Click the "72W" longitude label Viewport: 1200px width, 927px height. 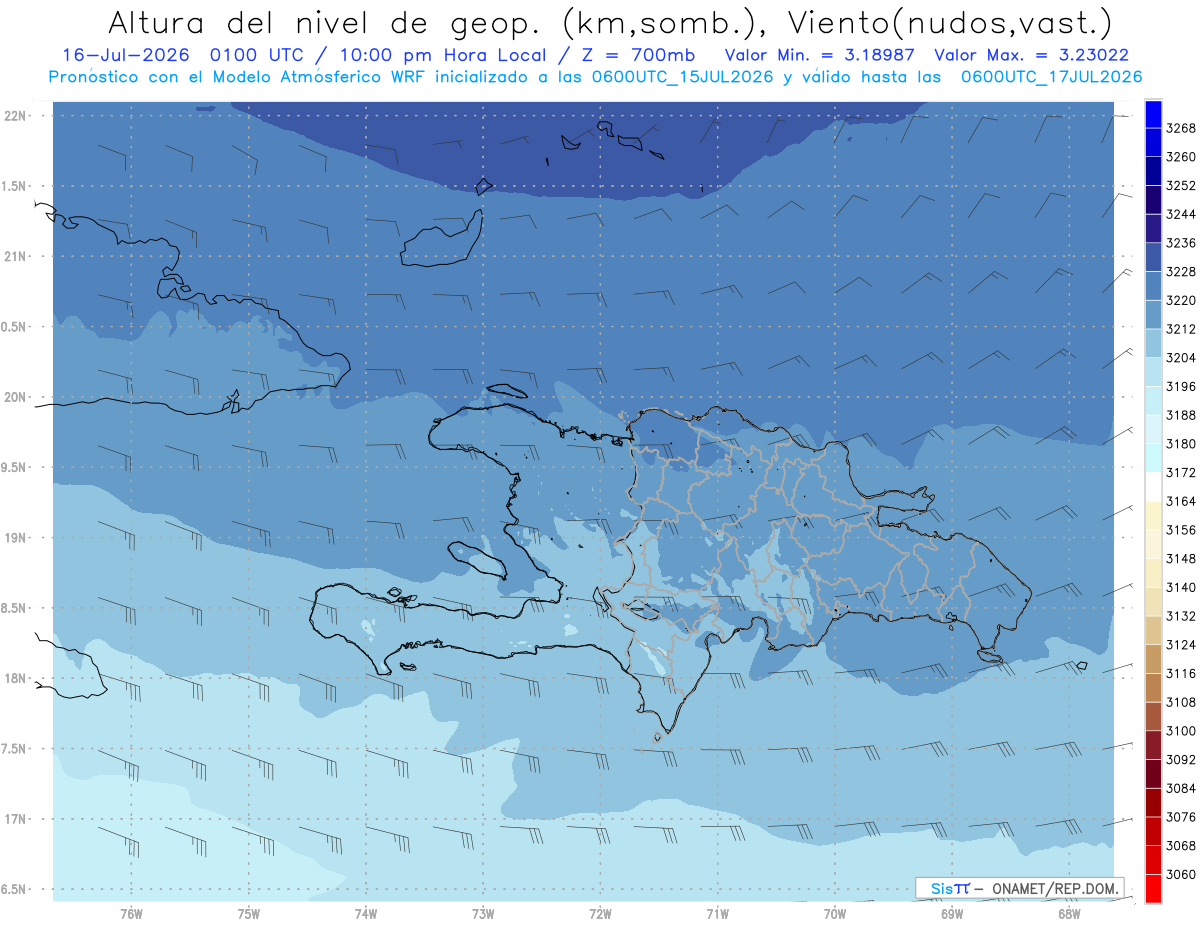click(600, 914)
